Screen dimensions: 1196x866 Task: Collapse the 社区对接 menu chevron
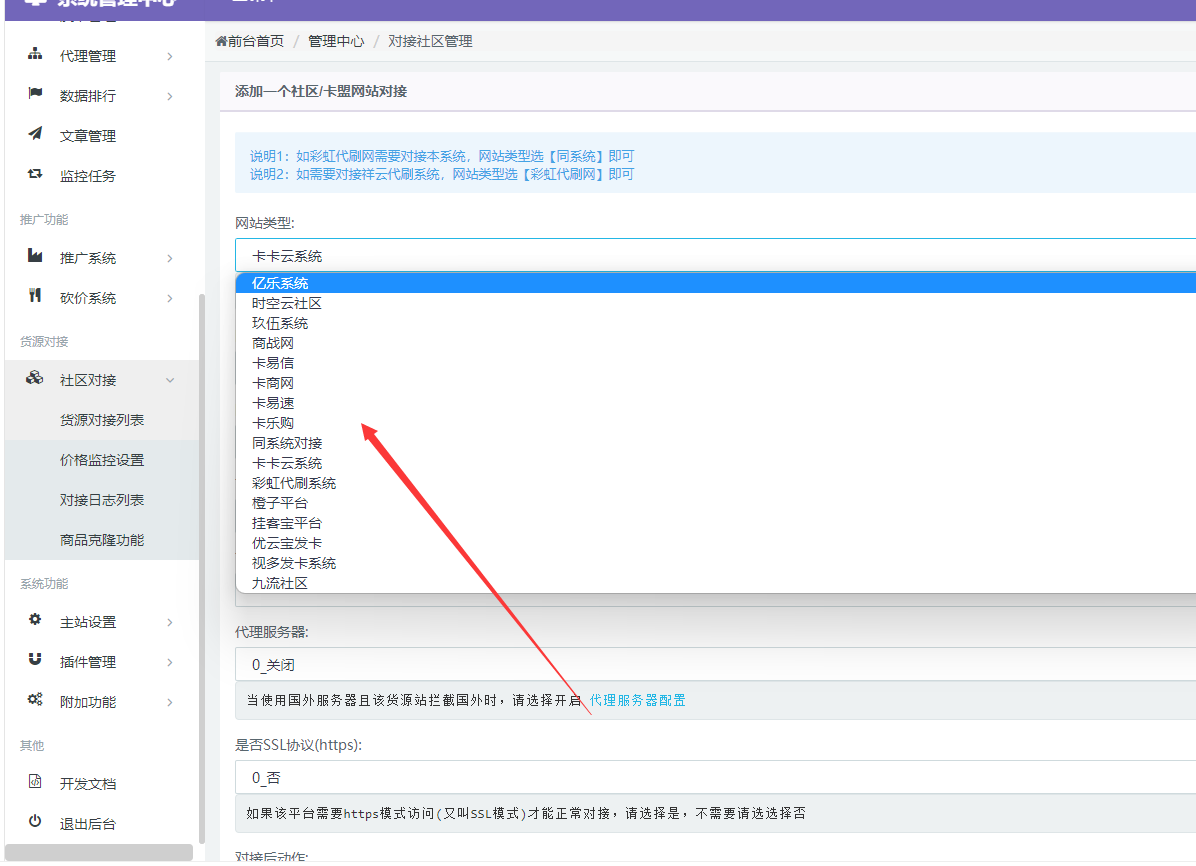[x=170, y=380]
